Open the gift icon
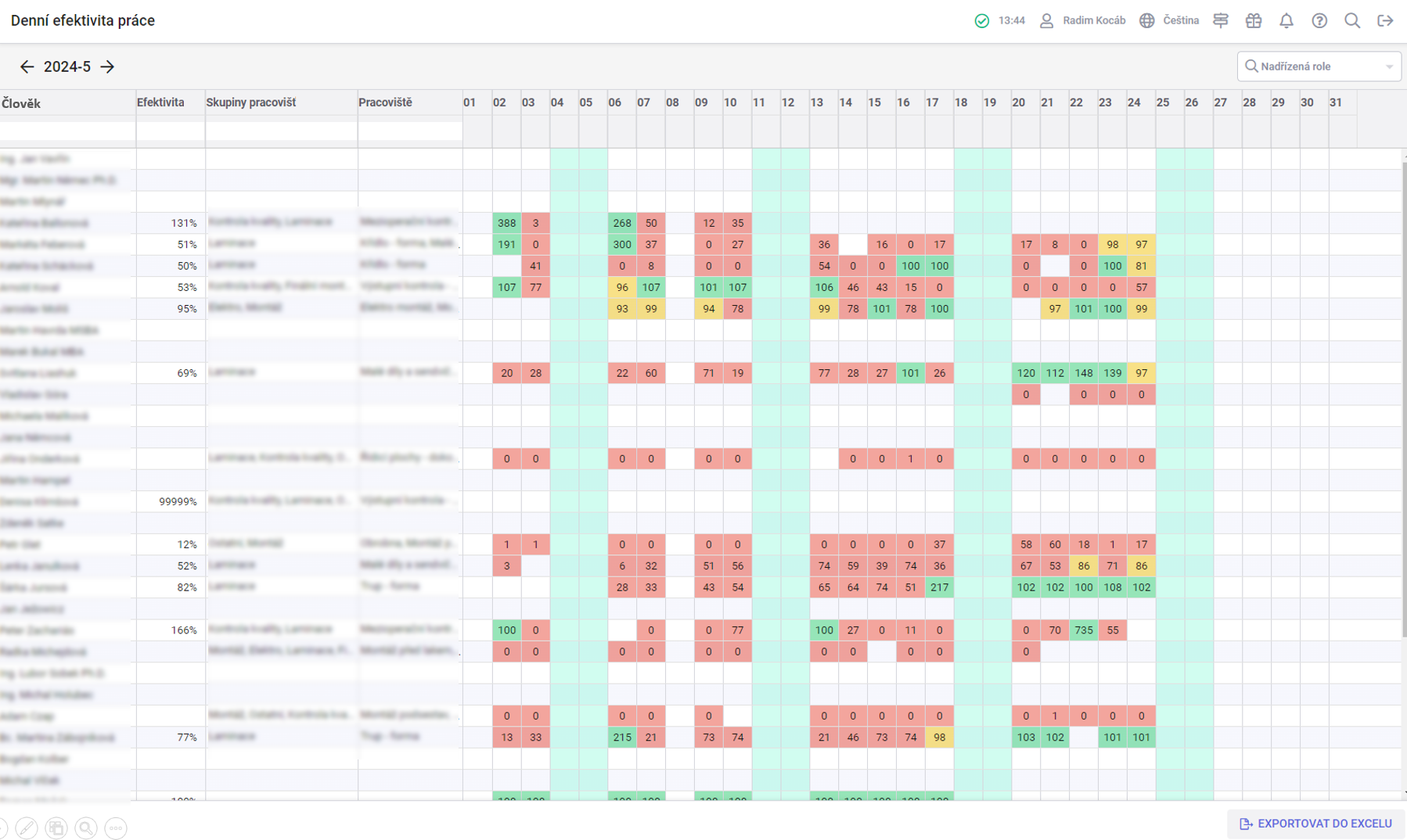Image resolution: width=1407 pixels, height=840 pixels. click(x=1254, y=21)
